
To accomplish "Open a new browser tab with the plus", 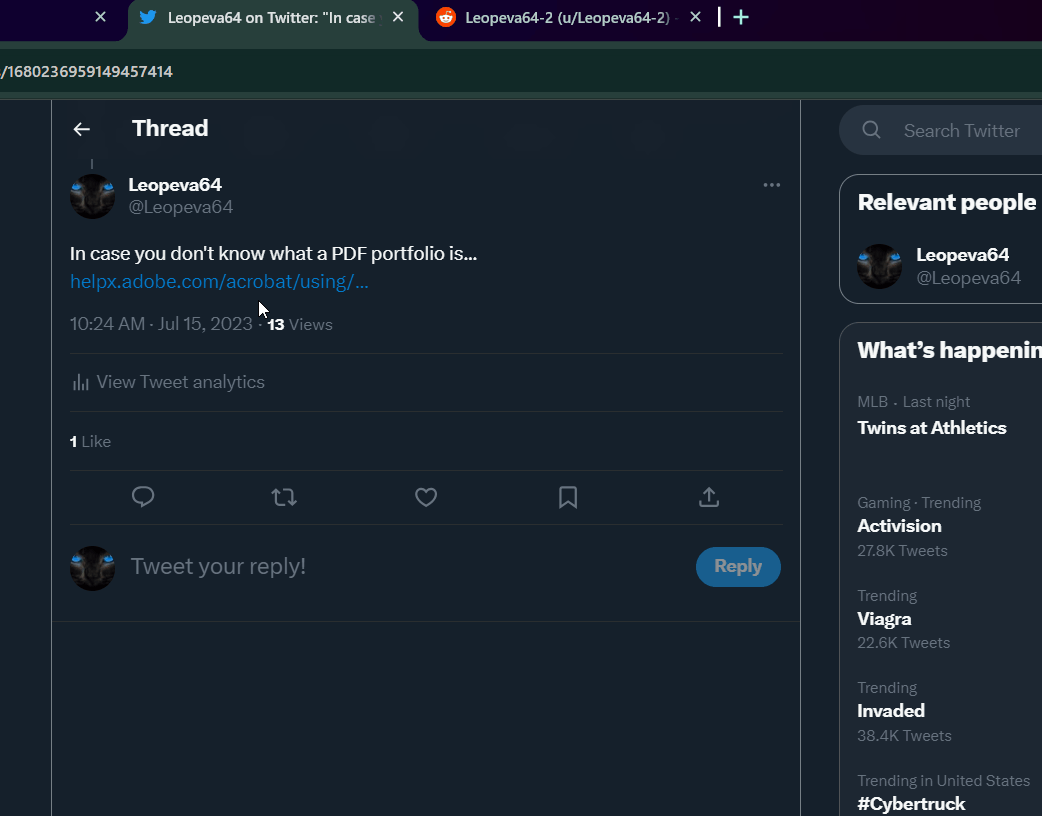I will [x=740, y=17].
